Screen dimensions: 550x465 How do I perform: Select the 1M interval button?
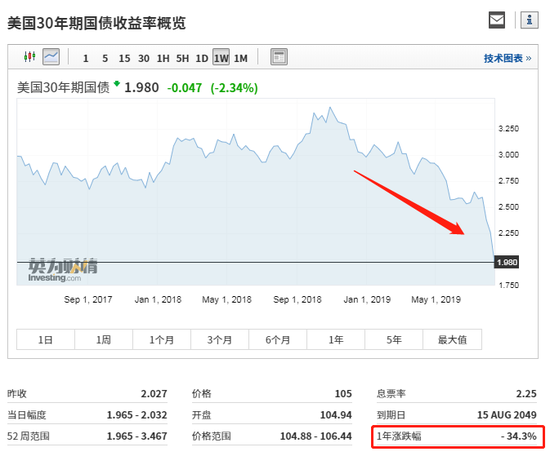click(x=241, y=58)
